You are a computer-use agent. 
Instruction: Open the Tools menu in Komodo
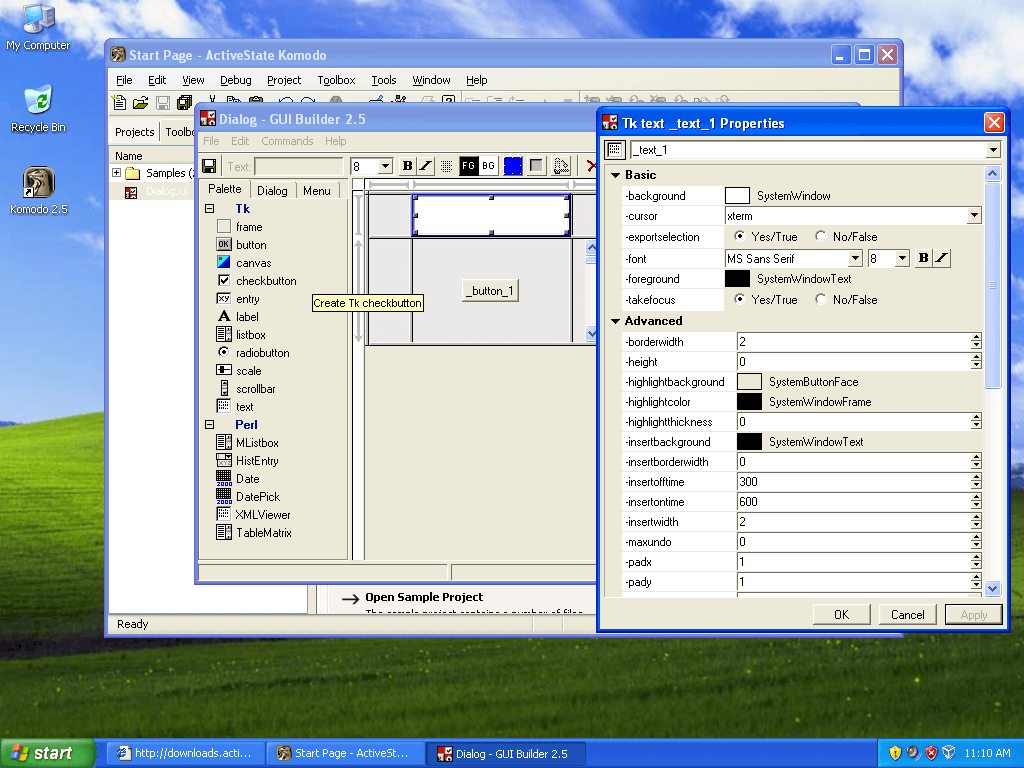(384, 80)
